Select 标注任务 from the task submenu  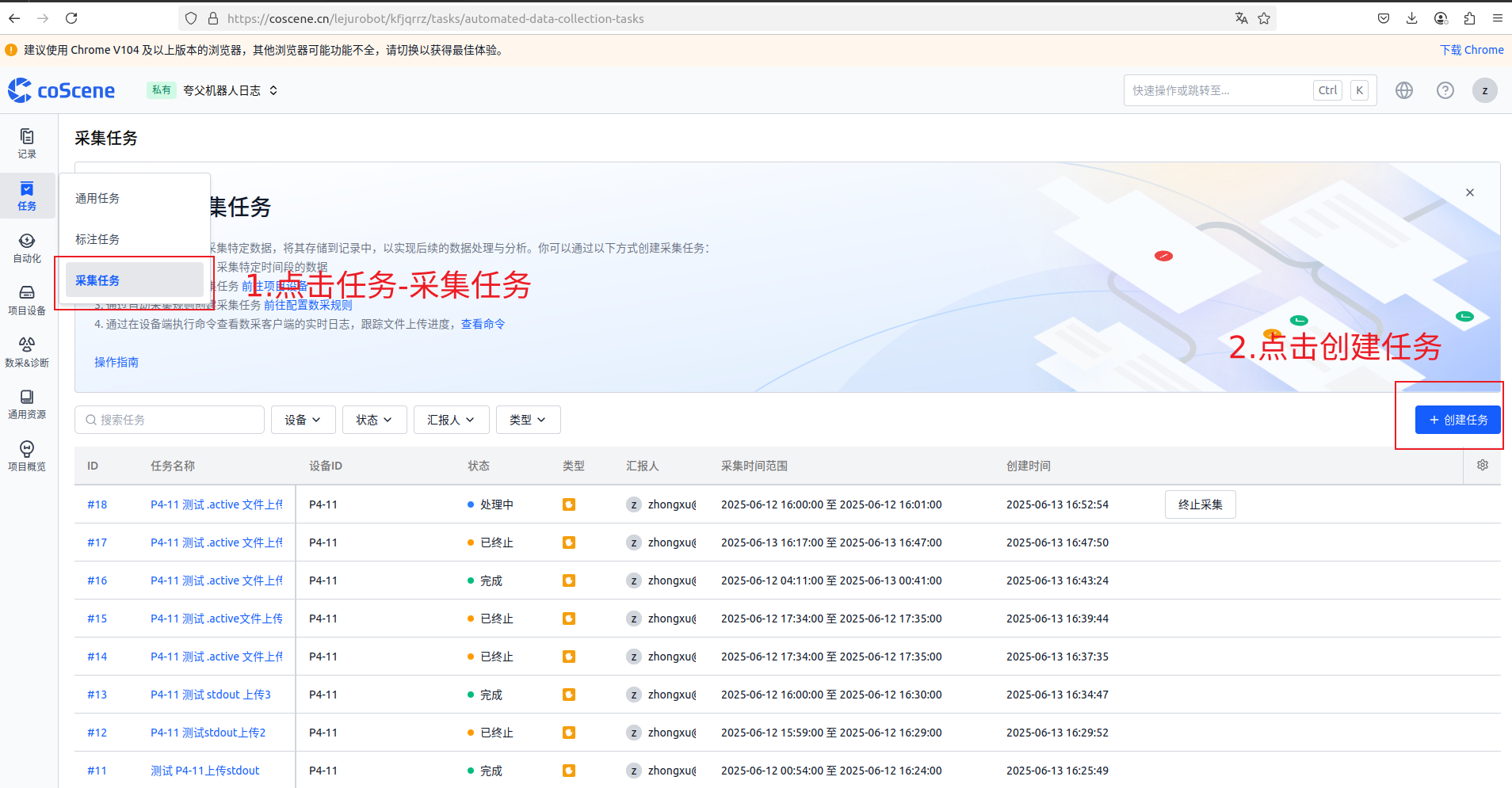(97, 239)
